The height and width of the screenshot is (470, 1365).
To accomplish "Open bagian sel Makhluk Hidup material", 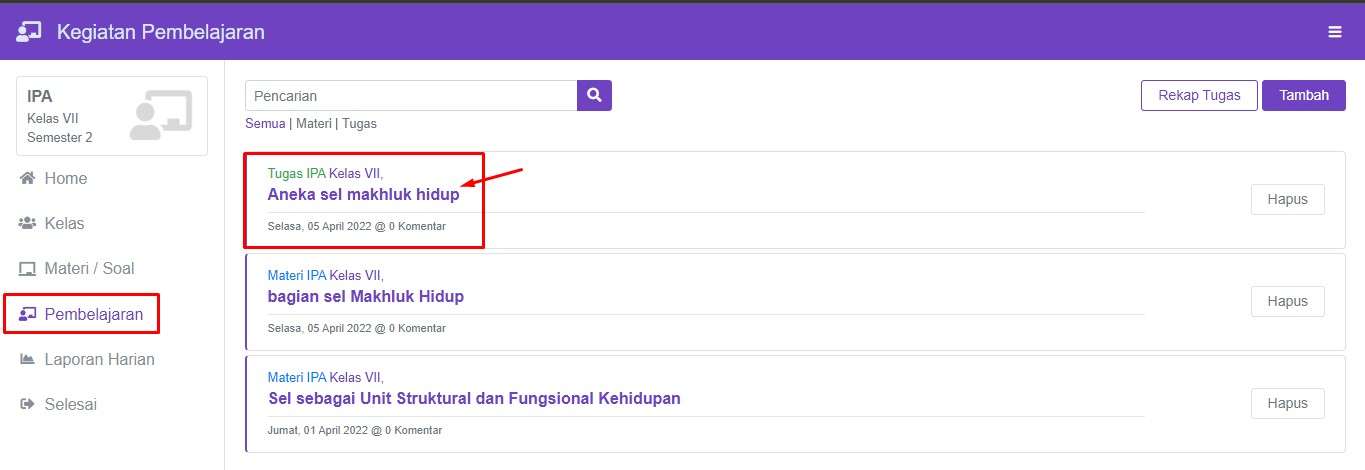I will [x=365, y=297].
